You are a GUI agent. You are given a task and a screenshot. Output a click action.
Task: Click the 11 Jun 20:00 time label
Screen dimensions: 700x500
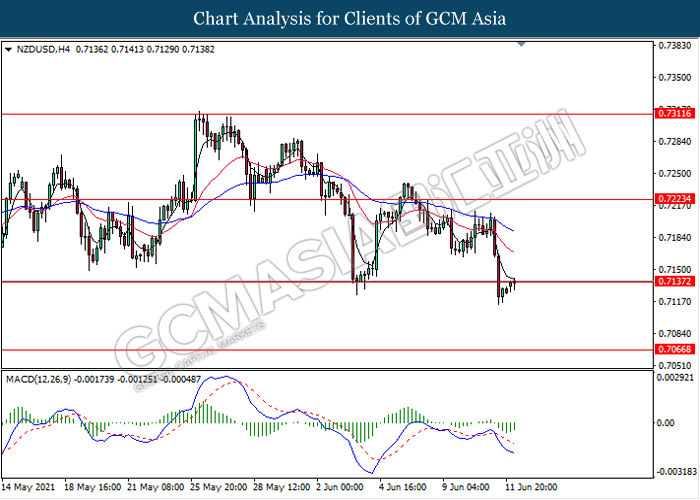point(531,487)
